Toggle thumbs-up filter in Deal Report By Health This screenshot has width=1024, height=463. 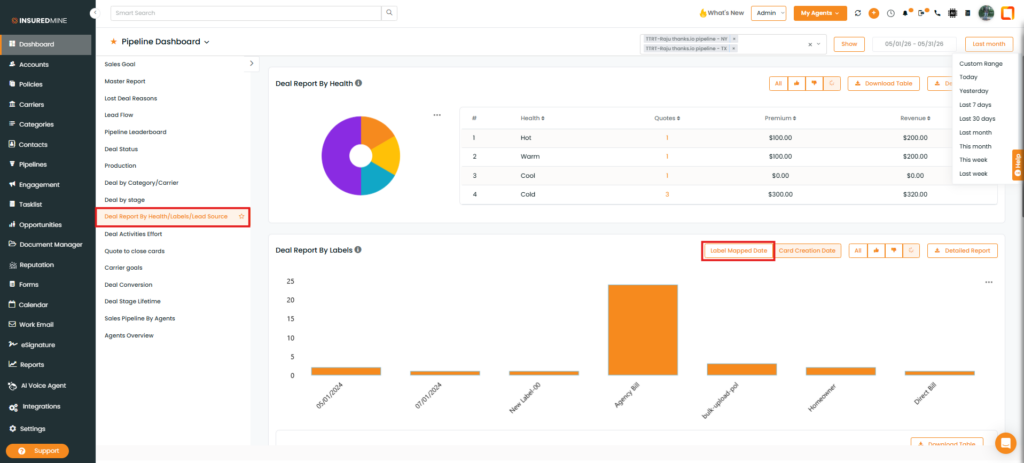point(797,84)
